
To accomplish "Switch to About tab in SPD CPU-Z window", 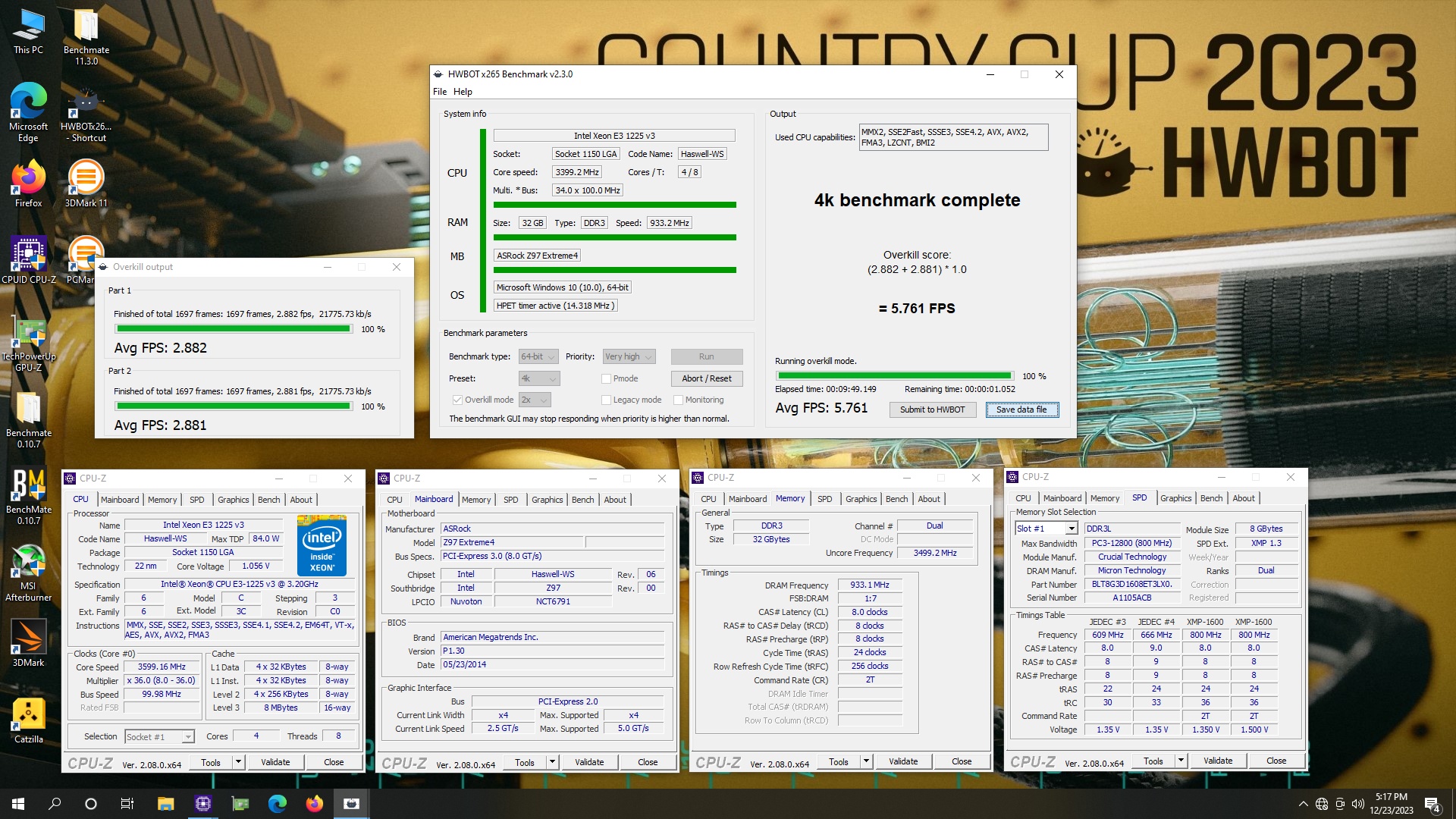I will [x=1244, y=498].
